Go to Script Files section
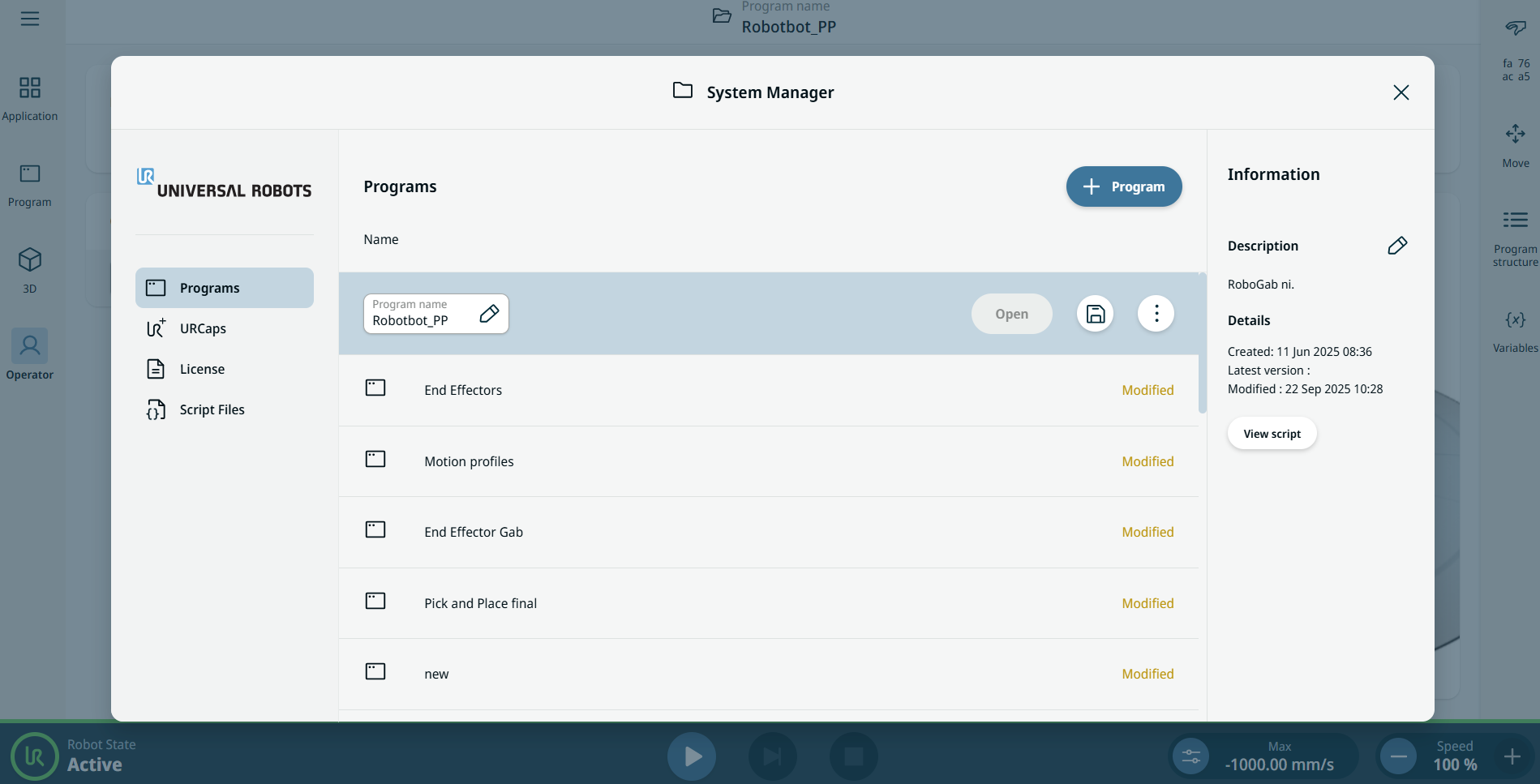This screenshot has height=784, width=1540. coord(212,409)
